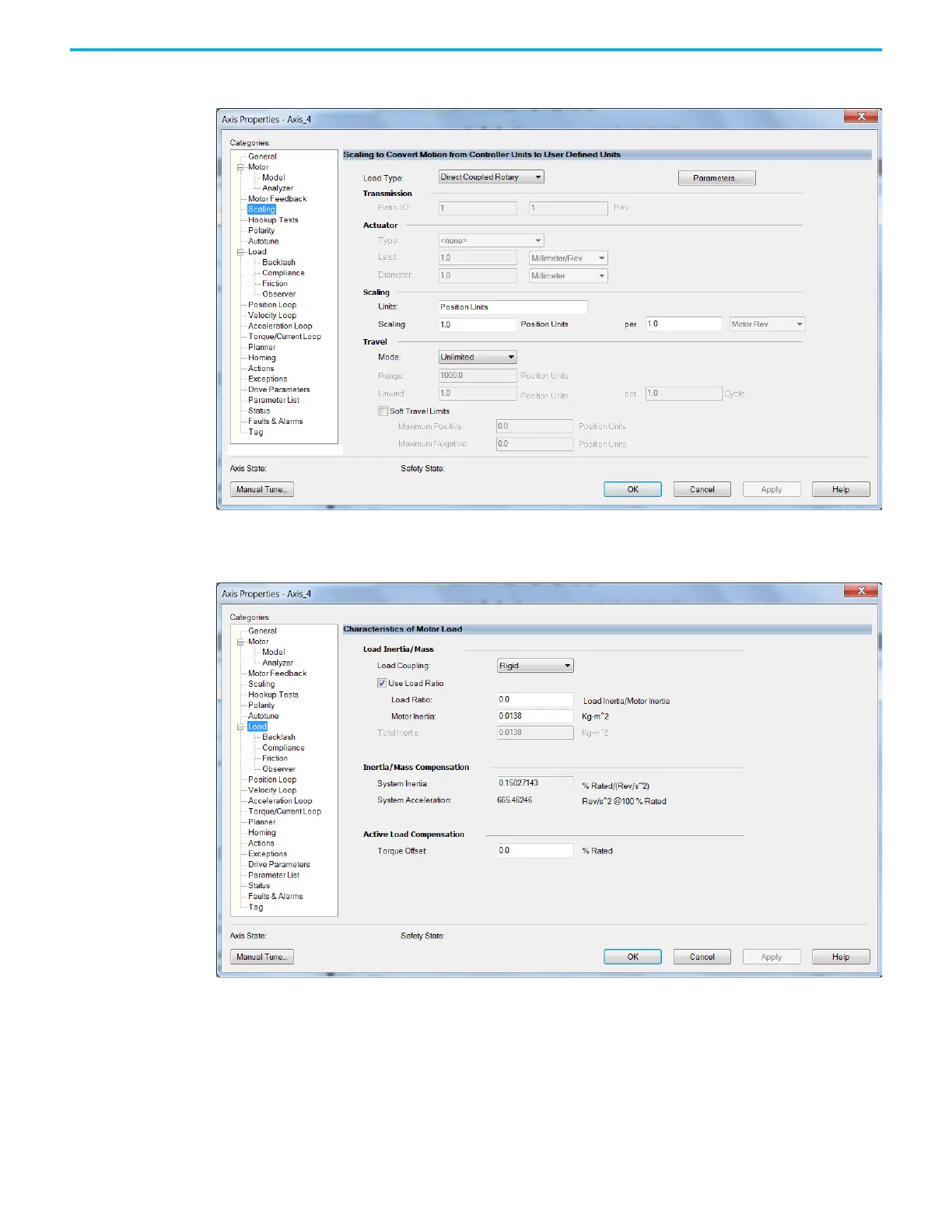Select Friction in Scaling dialog tree
This screenshot has width=952, height=1232.
[275, 284]
